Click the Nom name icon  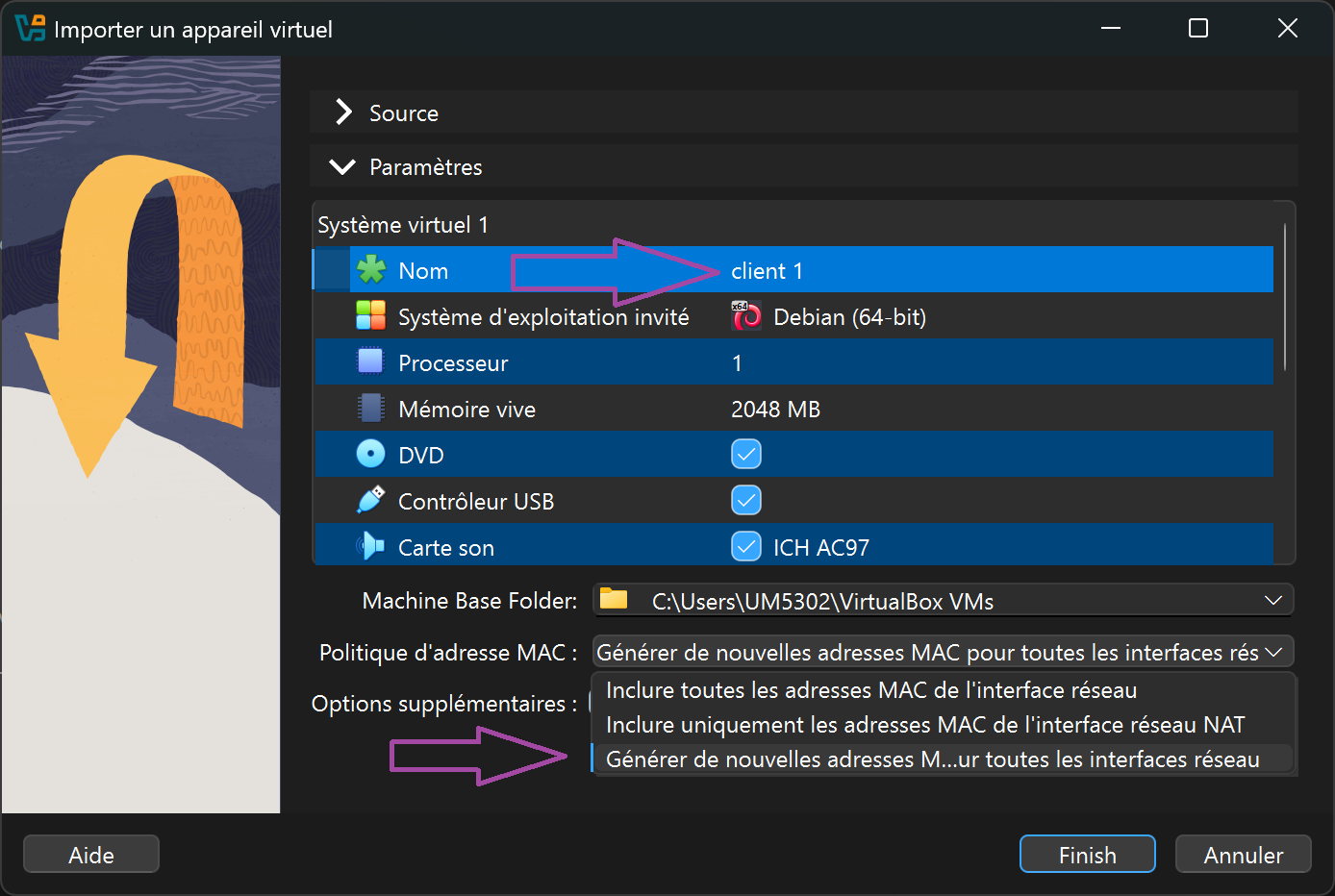pyautogui.click(x=371, y=270)
